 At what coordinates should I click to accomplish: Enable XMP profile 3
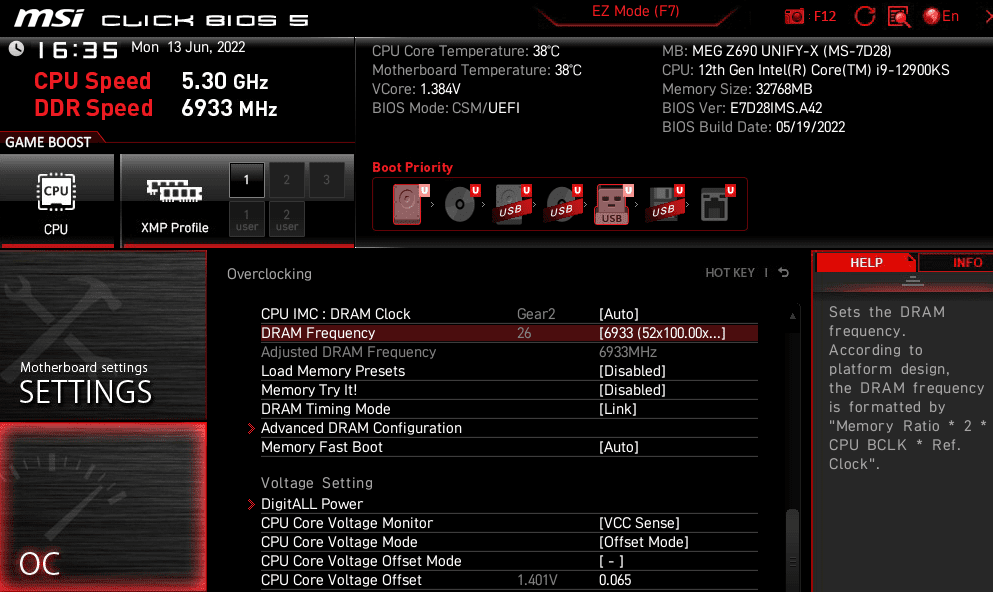pos(326,180)
